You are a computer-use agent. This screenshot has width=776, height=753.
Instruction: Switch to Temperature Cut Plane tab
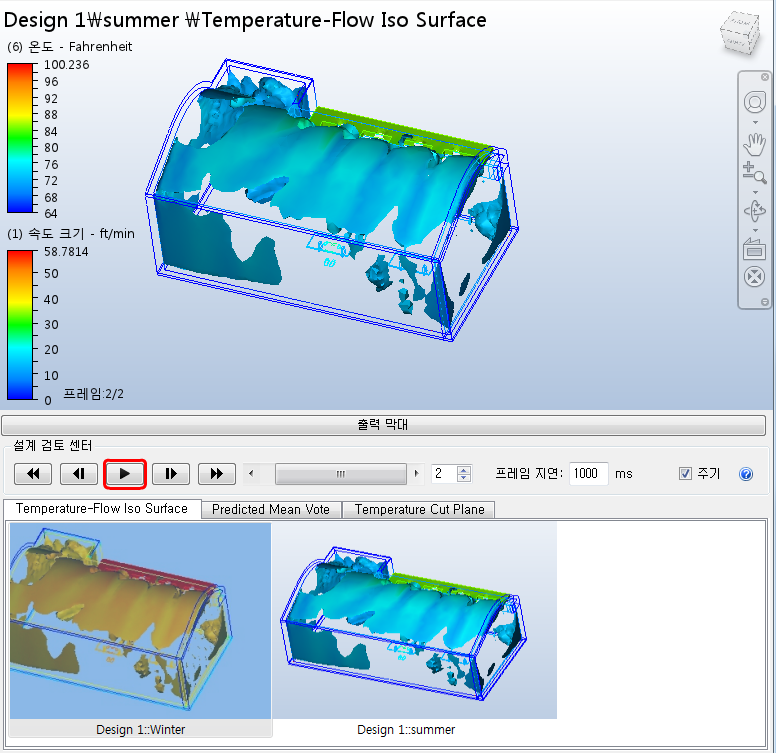click(x=419, y=510)
